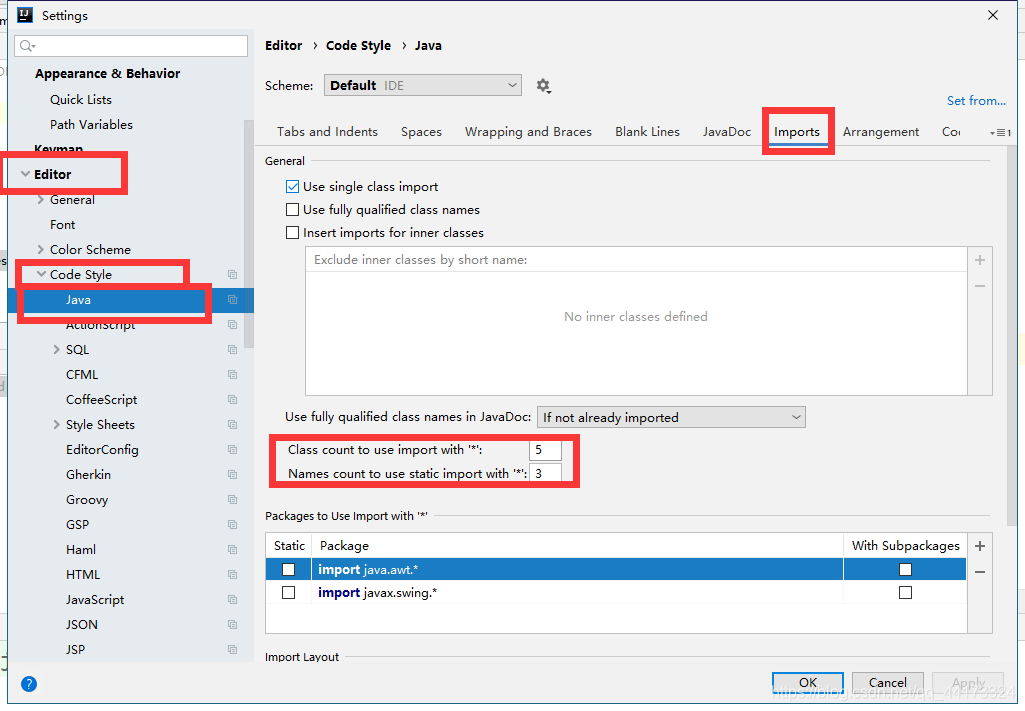Click the copy icon beside Groovy
The width and height of the screenshot is (1025, 711).
pyautogui.click(x=232, y=499)
